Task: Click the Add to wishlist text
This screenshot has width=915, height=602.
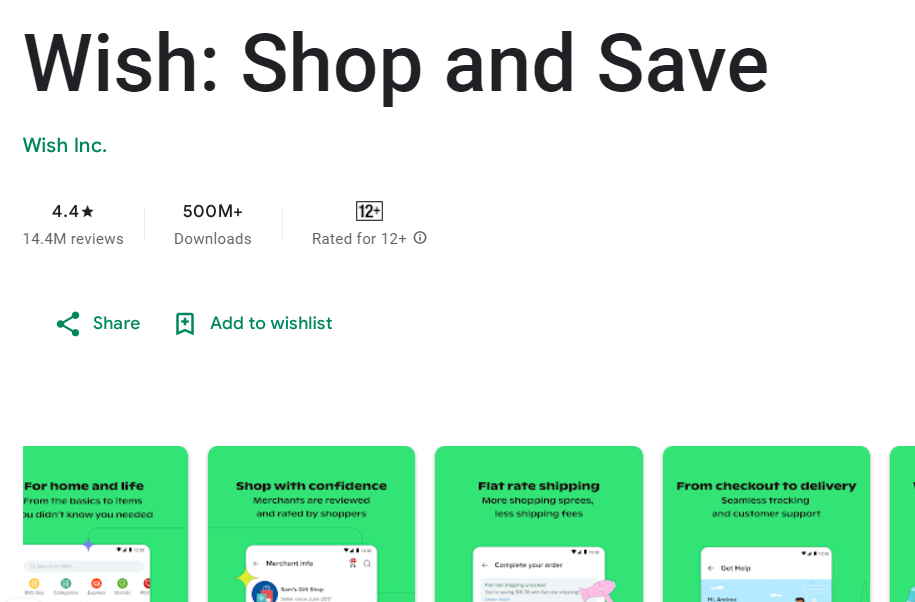Action: 271,323
